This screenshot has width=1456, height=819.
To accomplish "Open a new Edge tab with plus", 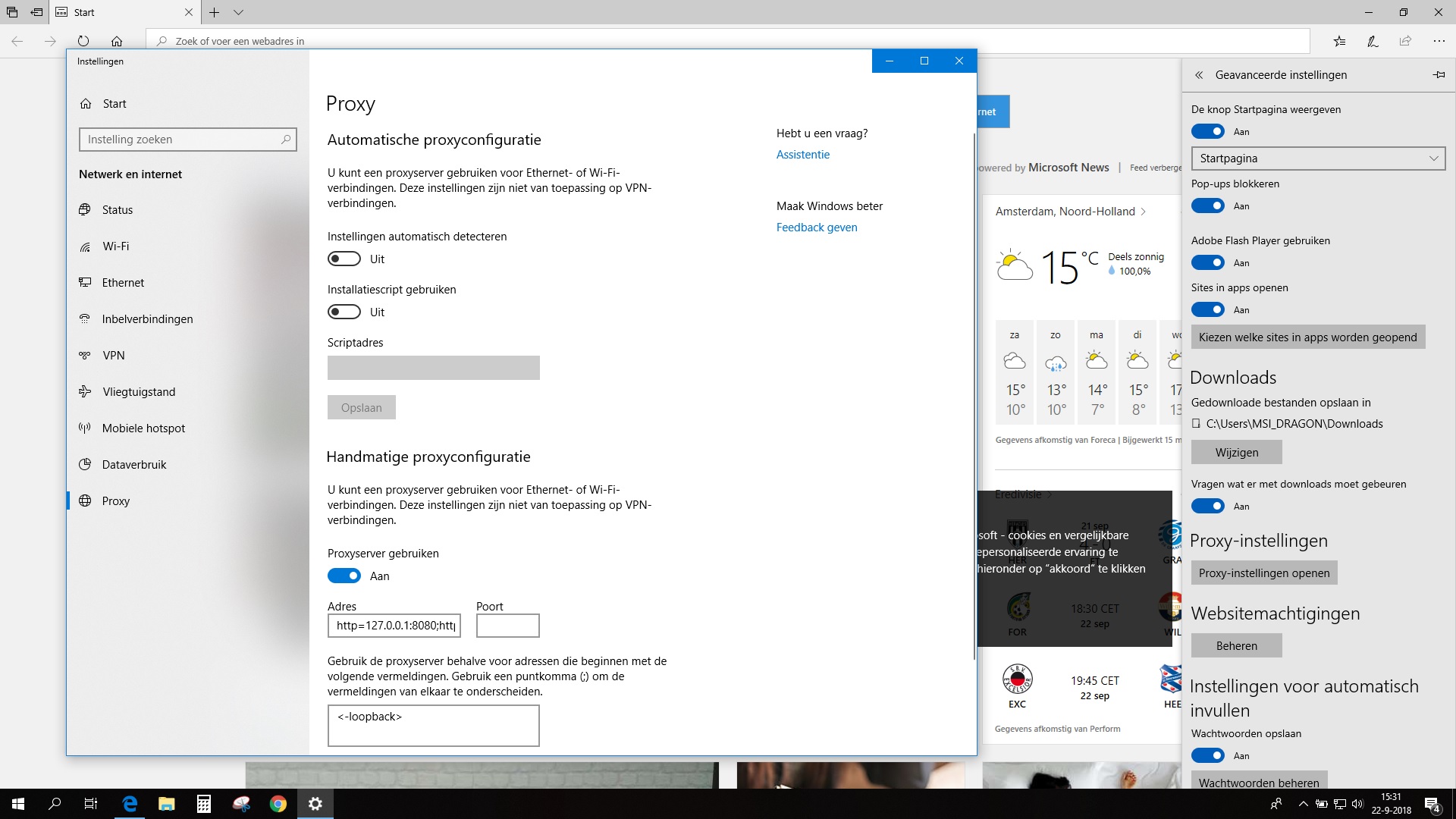I will coord(215,12).
